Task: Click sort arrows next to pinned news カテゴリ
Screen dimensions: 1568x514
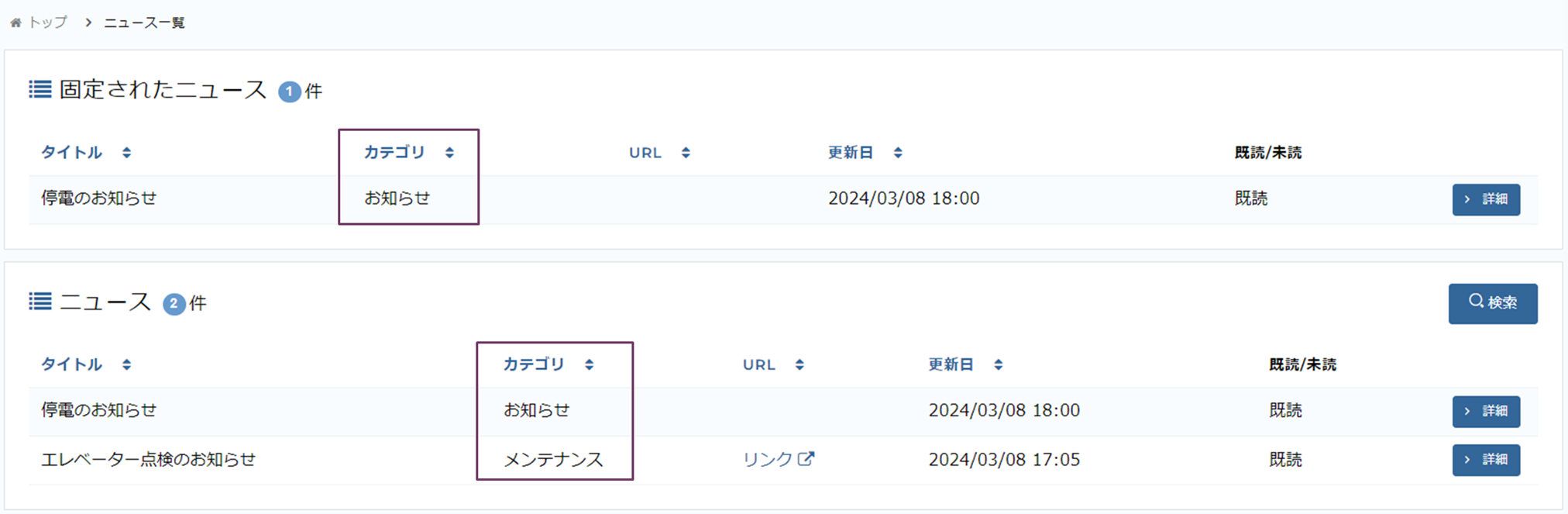Action: click(x=449, y=153)
